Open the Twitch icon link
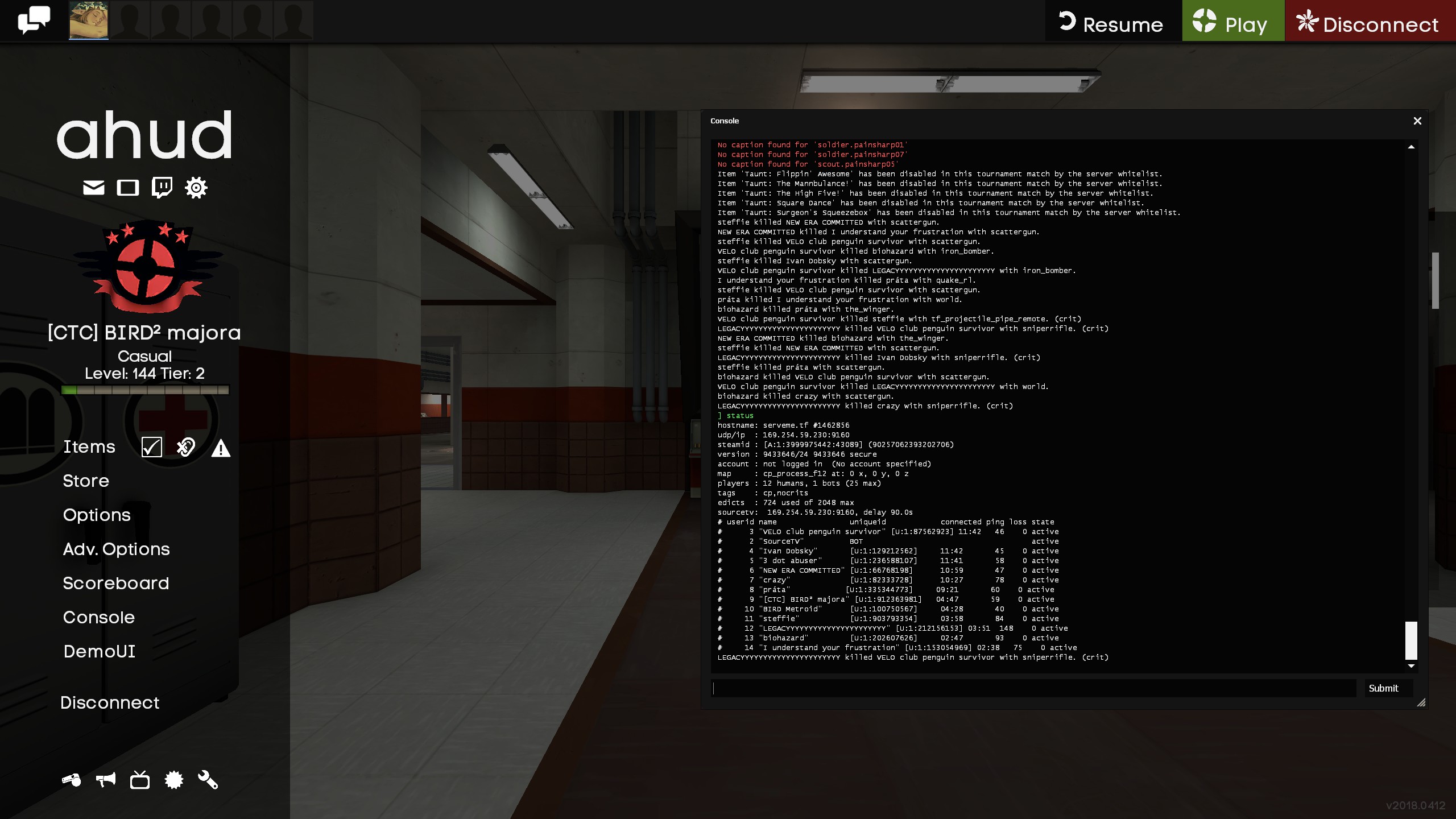The height and width of the screenshot is (819, 1456). point(162,187)
